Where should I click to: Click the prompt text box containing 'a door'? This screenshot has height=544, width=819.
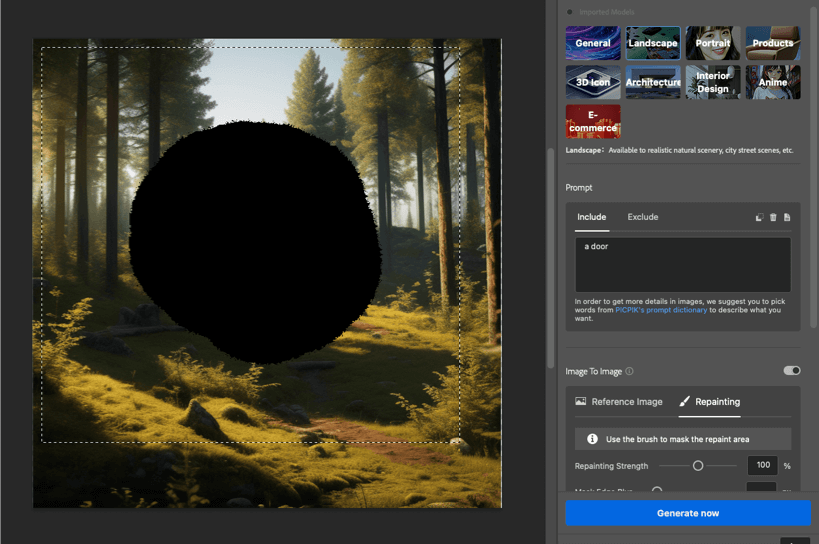(x=682, y=264)
